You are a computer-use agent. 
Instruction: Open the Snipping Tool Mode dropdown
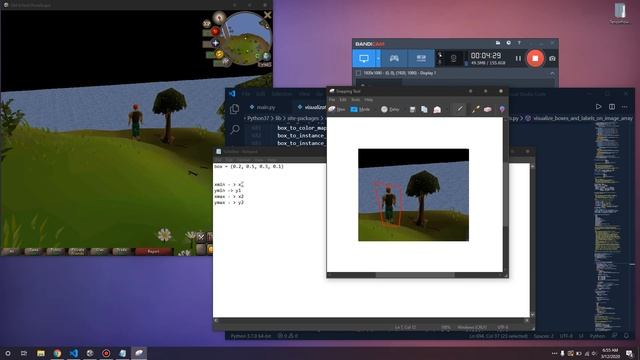coord(360,109)
